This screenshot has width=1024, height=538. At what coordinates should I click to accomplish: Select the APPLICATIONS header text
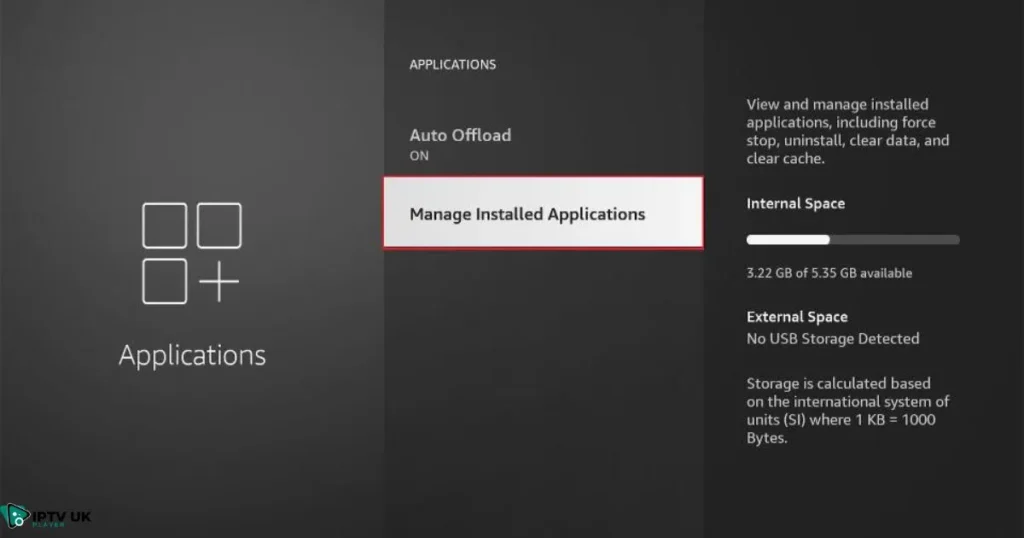click(x=453, y=65)
